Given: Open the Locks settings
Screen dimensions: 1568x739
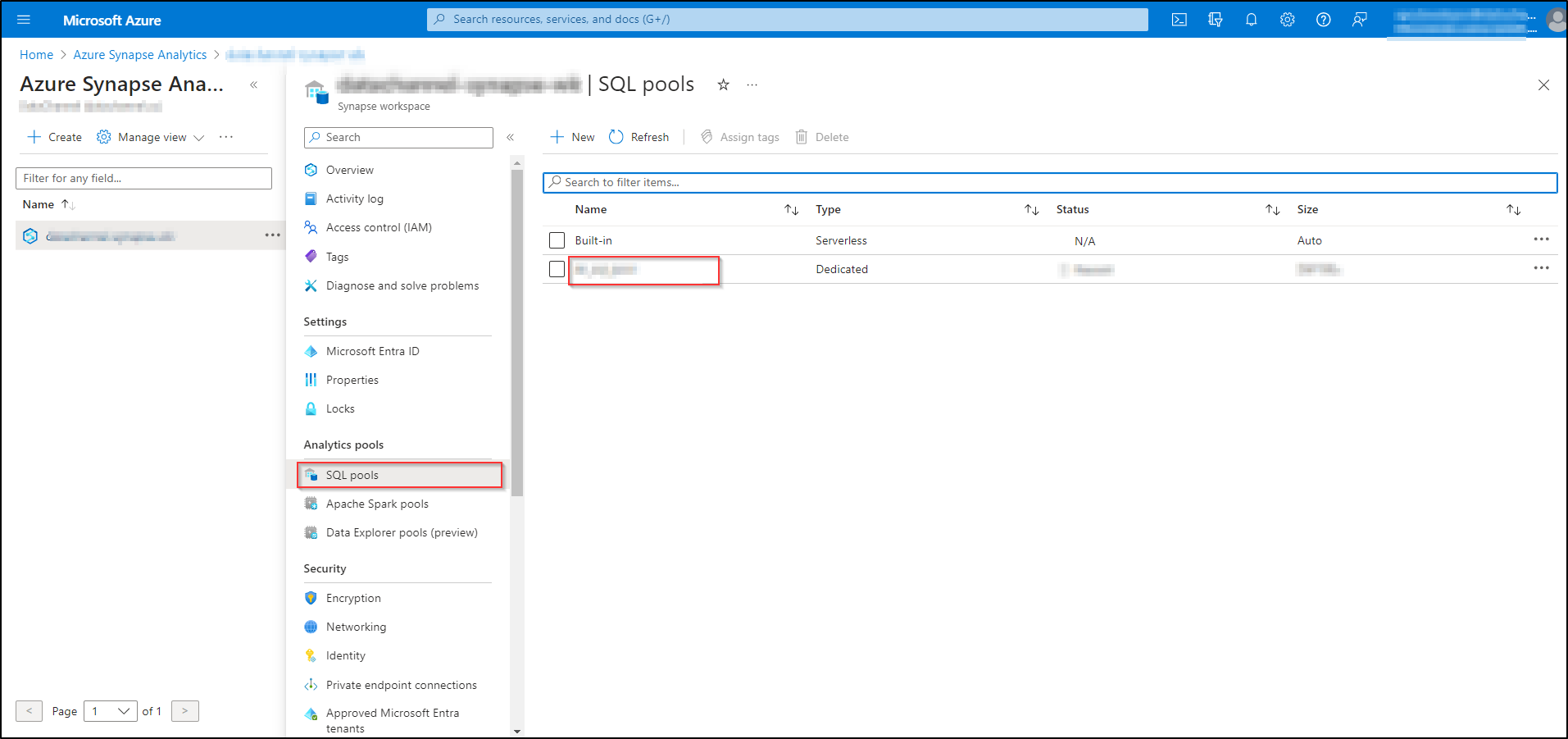Looking at the screenshot, I should (340, 408).
